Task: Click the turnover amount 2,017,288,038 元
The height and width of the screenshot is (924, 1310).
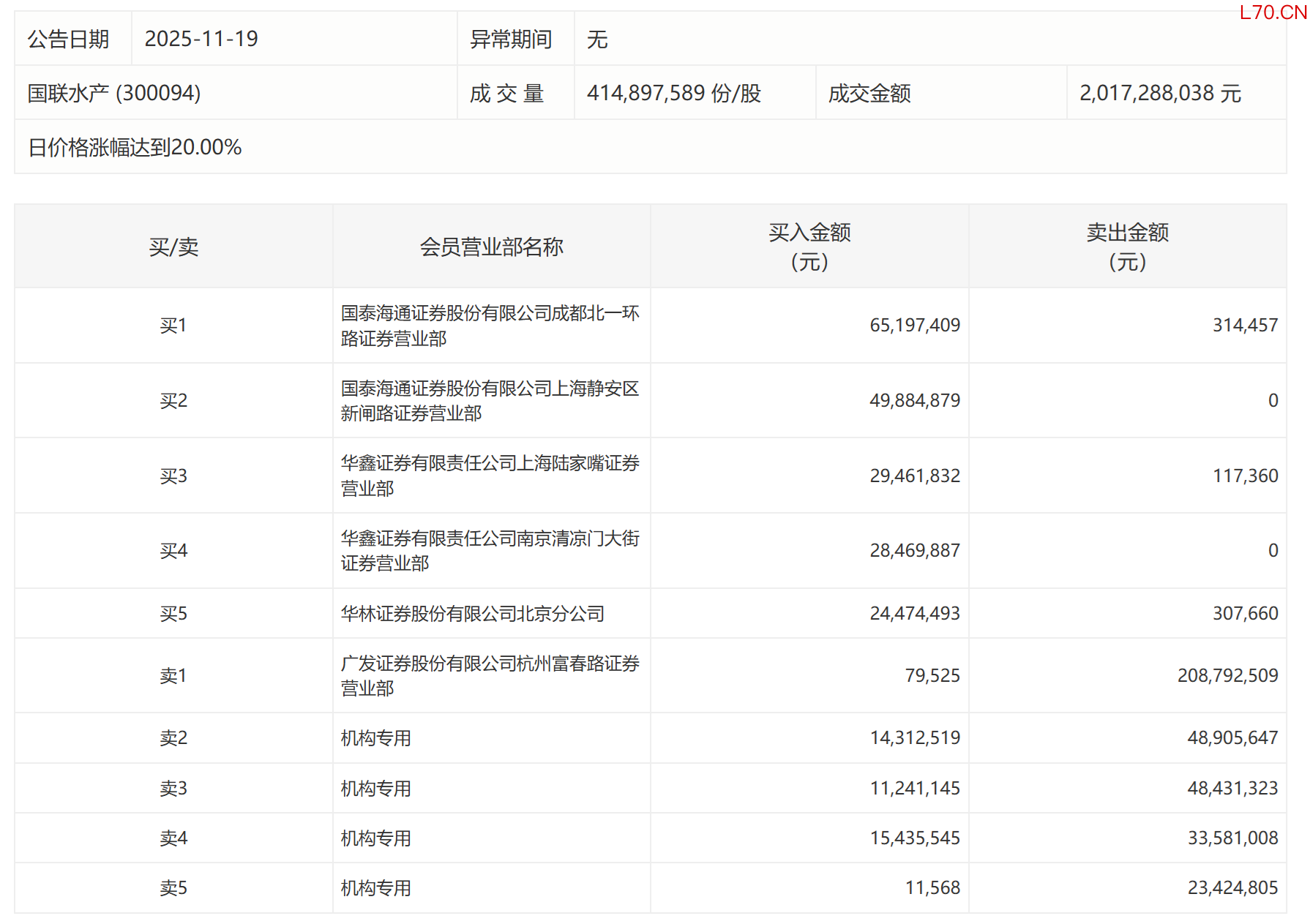Action: (x=1160, y=93)
